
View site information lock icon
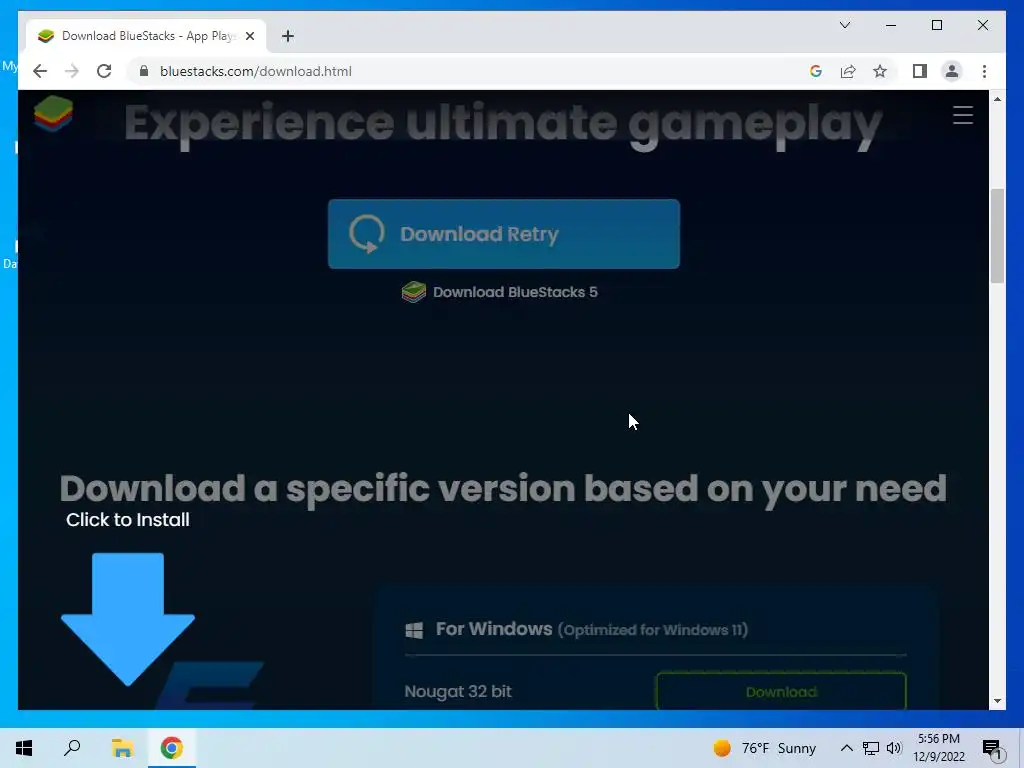[144, 71]
